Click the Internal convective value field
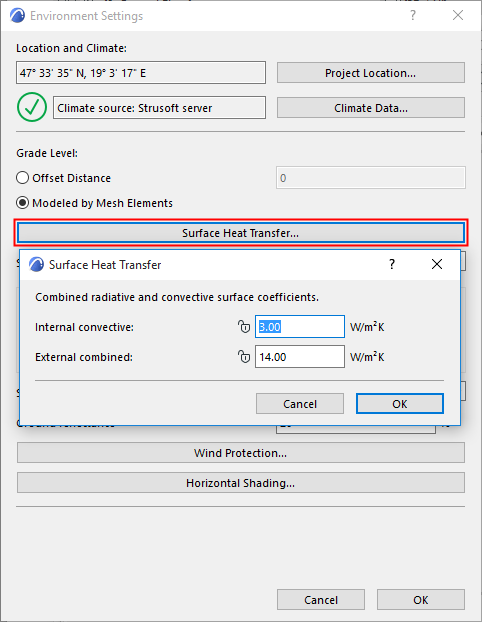The height and width of the screenshot is (622, 482). point(300,326)
